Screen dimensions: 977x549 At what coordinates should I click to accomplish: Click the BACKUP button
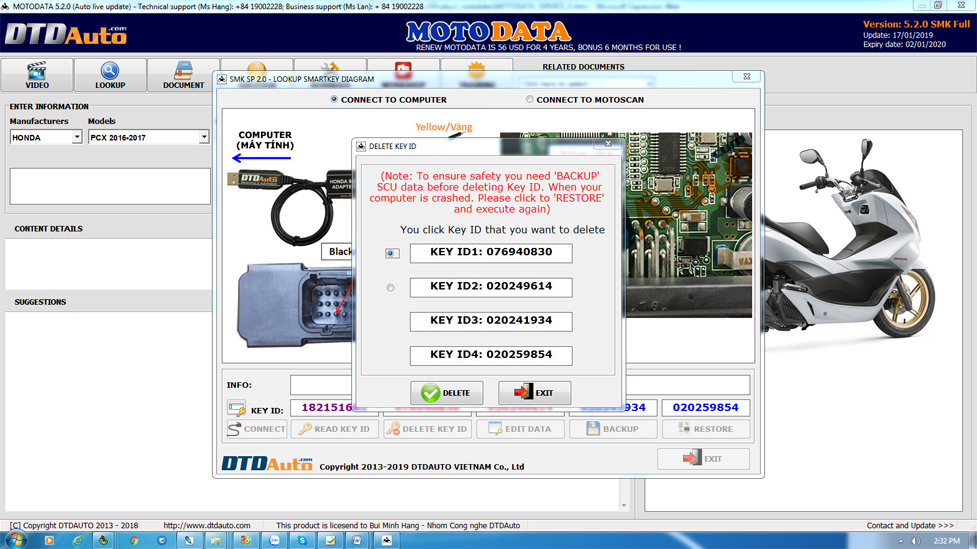coord(613,429)
